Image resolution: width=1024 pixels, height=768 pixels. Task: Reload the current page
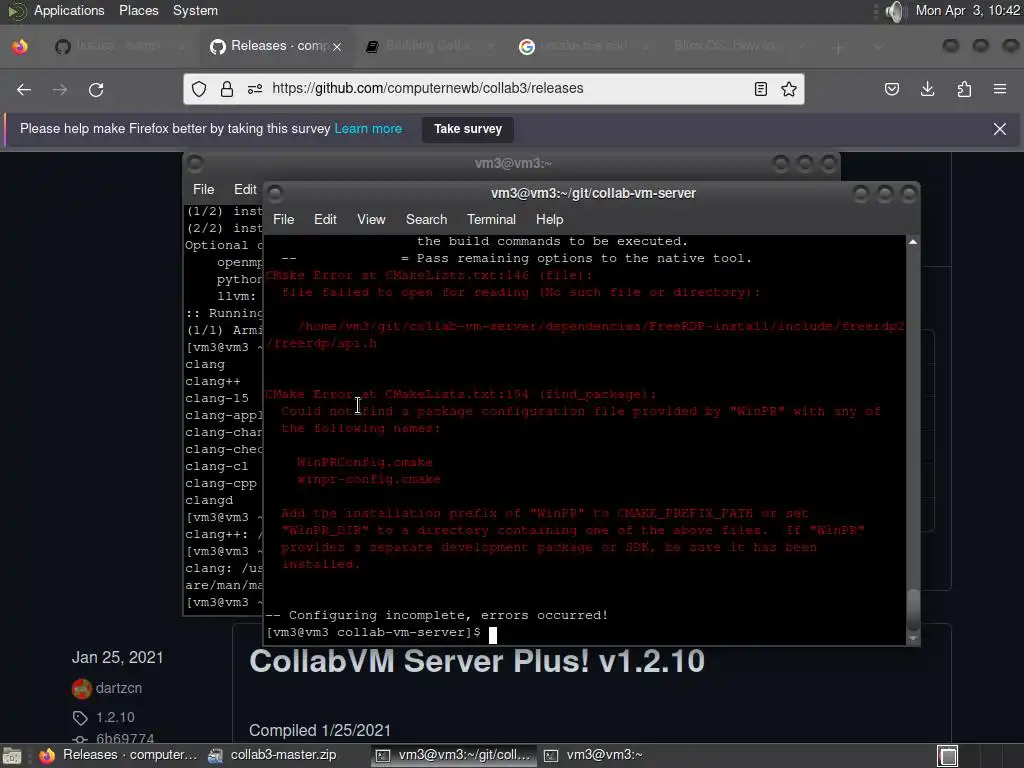[x=96, y=89]
